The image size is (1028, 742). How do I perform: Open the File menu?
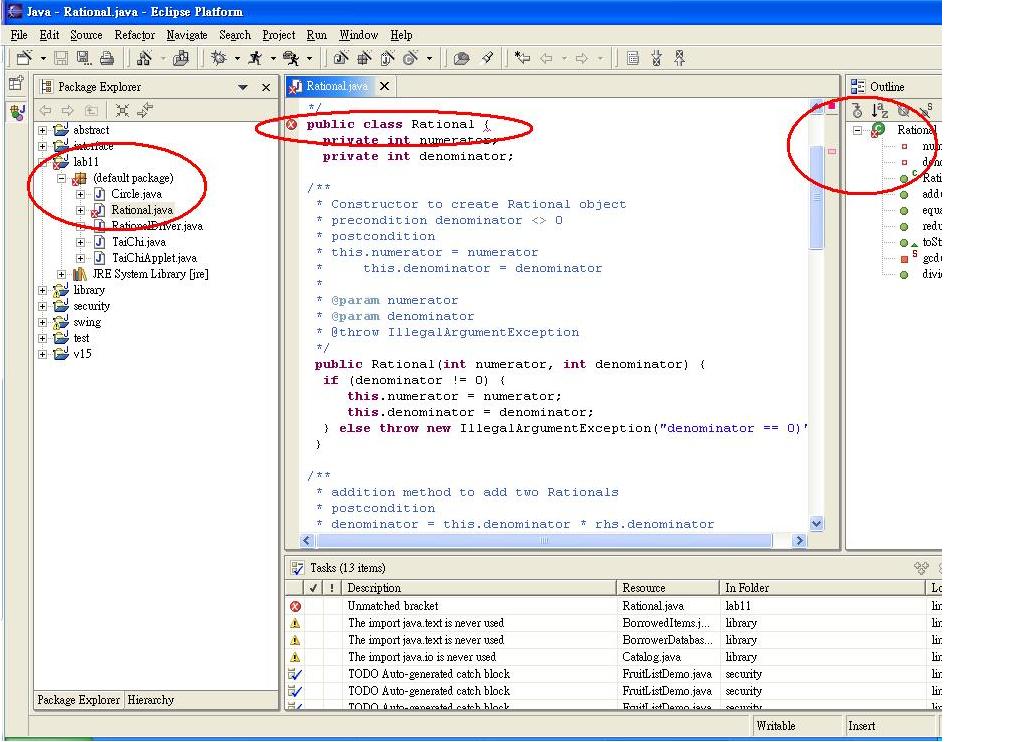click(19, 35)
